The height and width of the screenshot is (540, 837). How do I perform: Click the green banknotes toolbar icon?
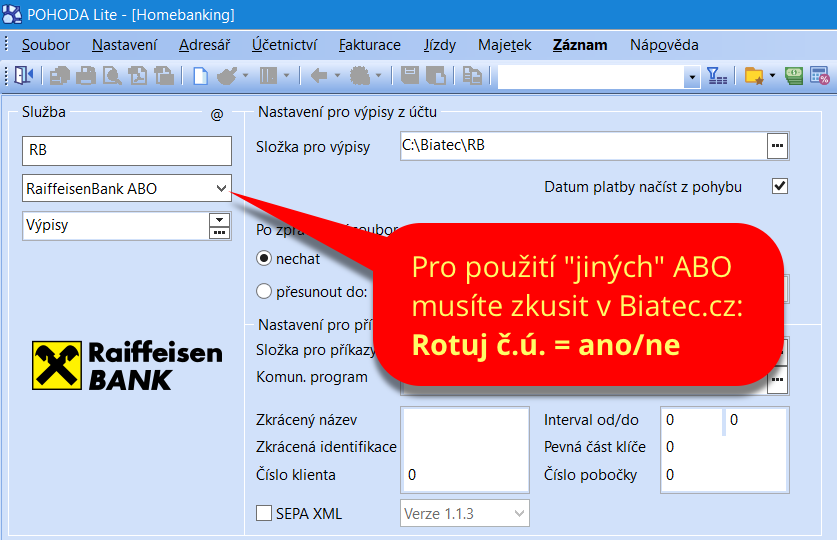(794, 76)
